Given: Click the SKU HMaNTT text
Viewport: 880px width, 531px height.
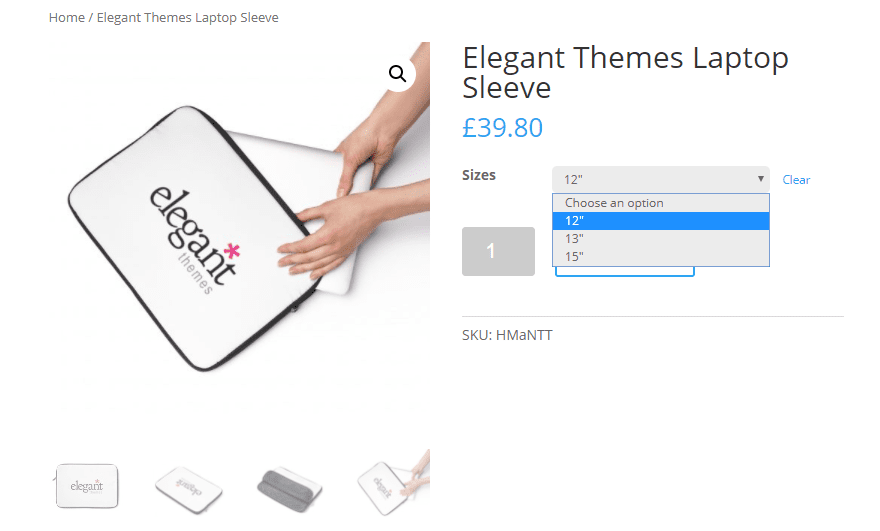Looking at the screenshot, I should pyautogui.click(x=507, y=335).
